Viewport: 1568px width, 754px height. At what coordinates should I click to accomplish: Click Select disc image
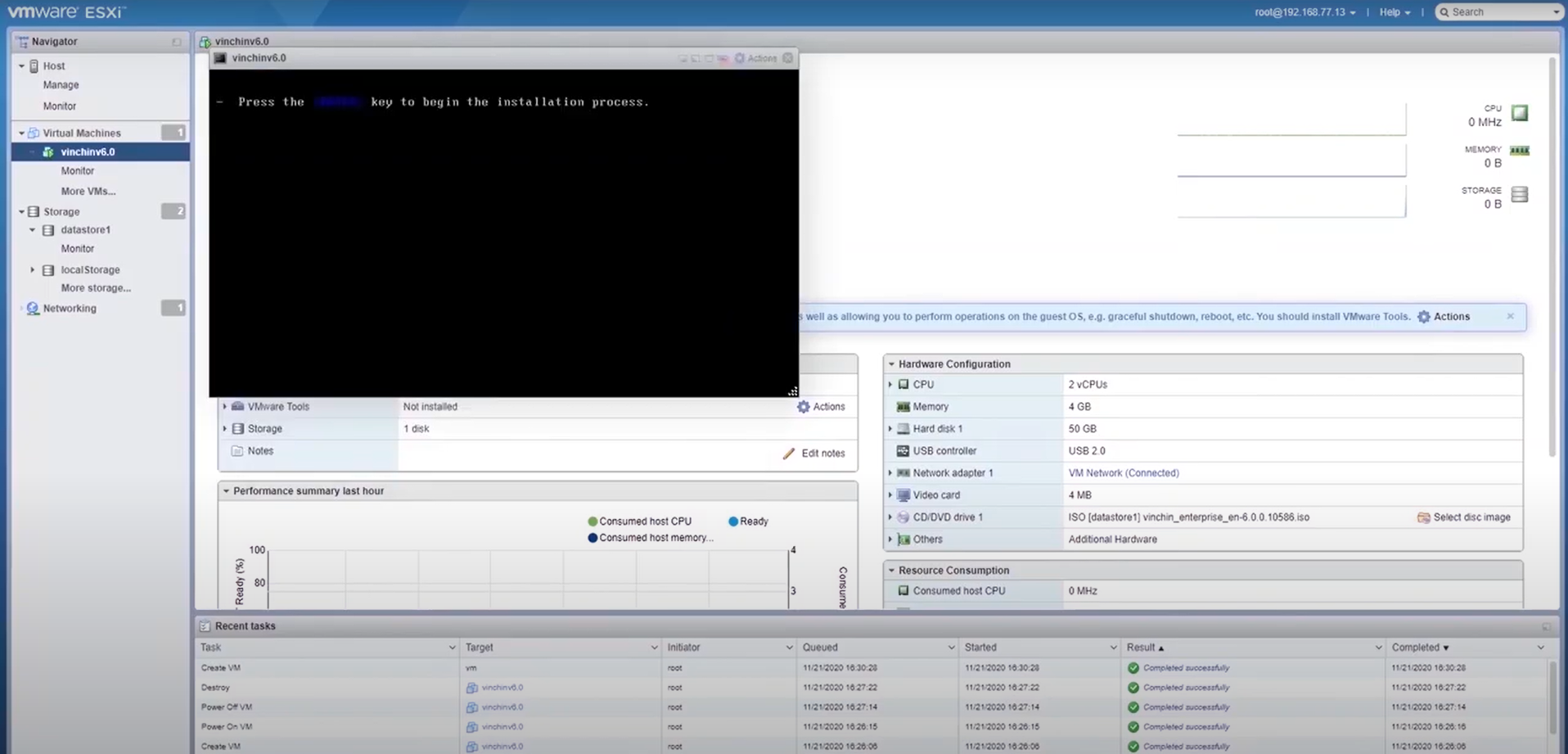click(x=1464, y=517)
